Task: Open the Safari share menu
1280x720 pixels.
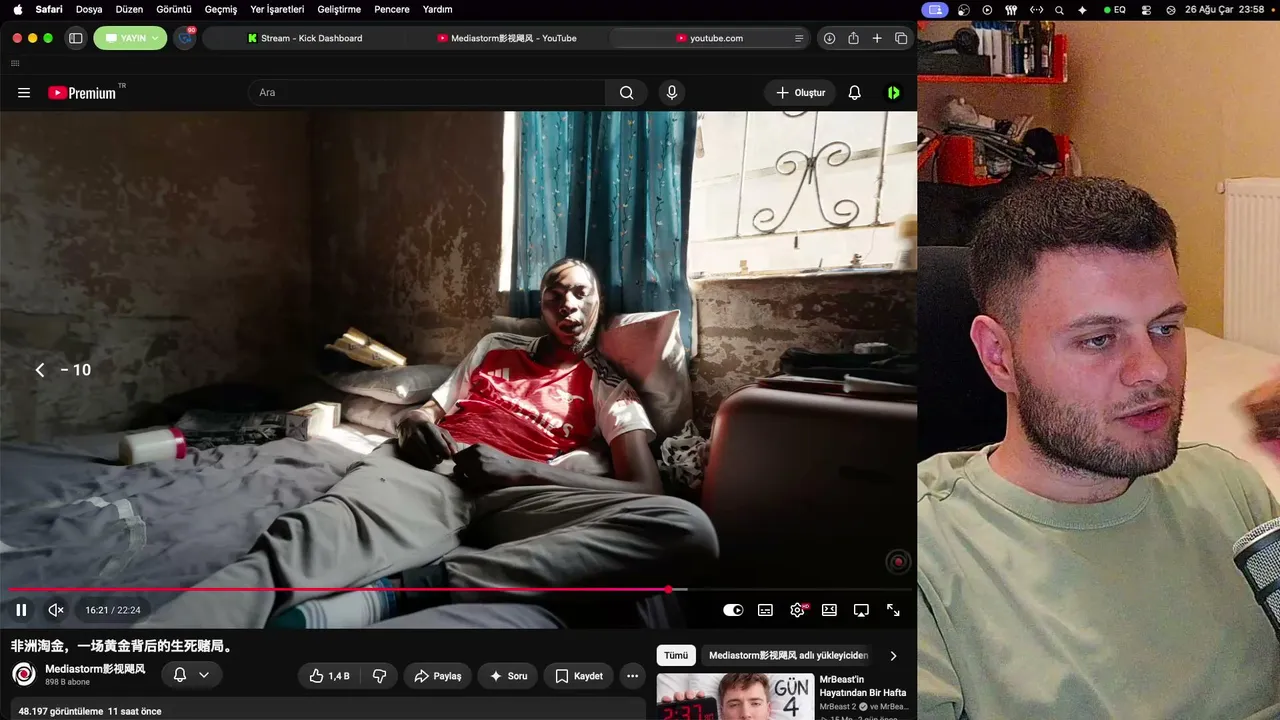Action: click(x=853, y=38)
